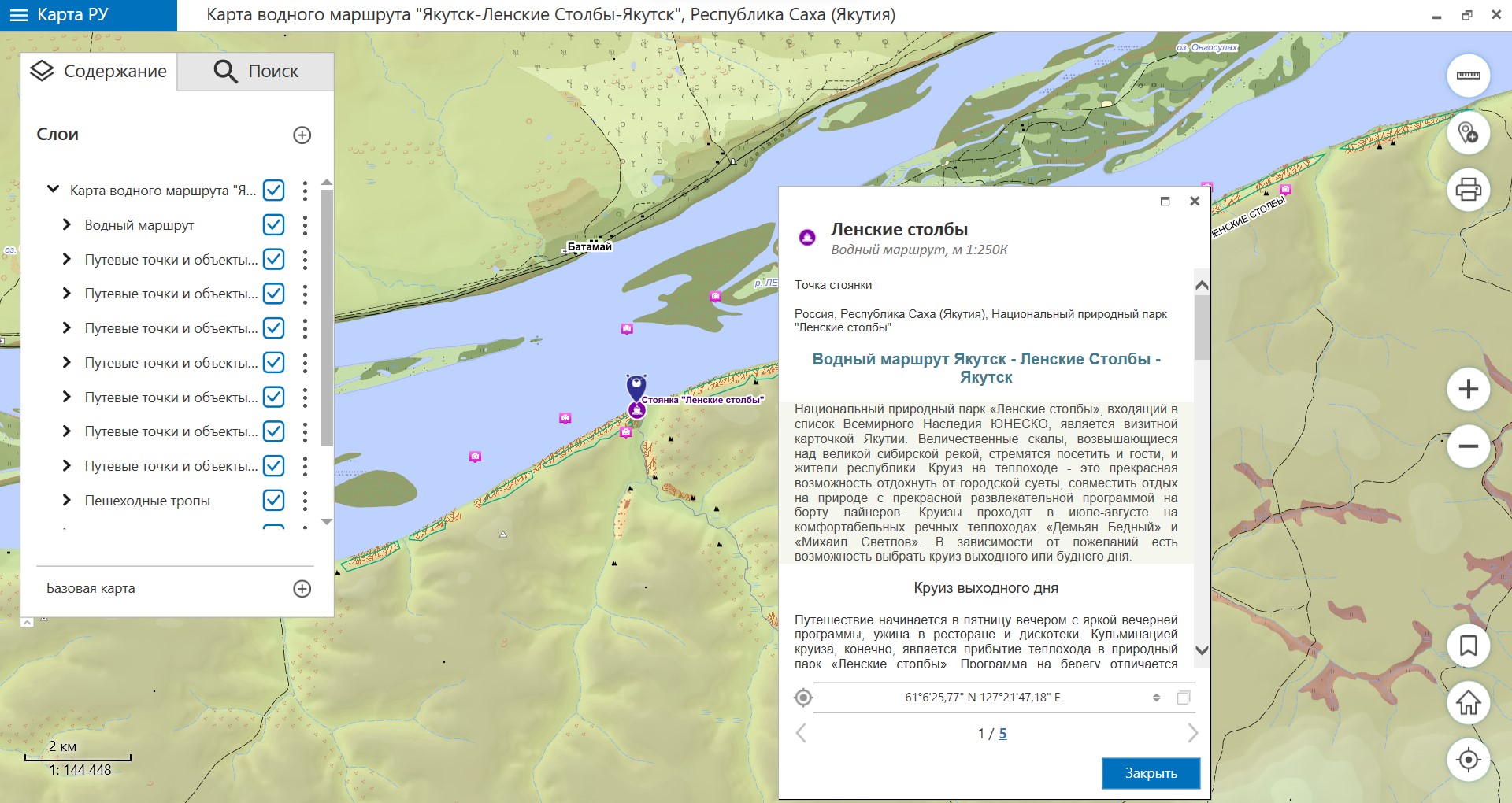The image size is (1512, 803).
Task: Expand the Пешеходные тропы layer group
Action: pos(67,501)
